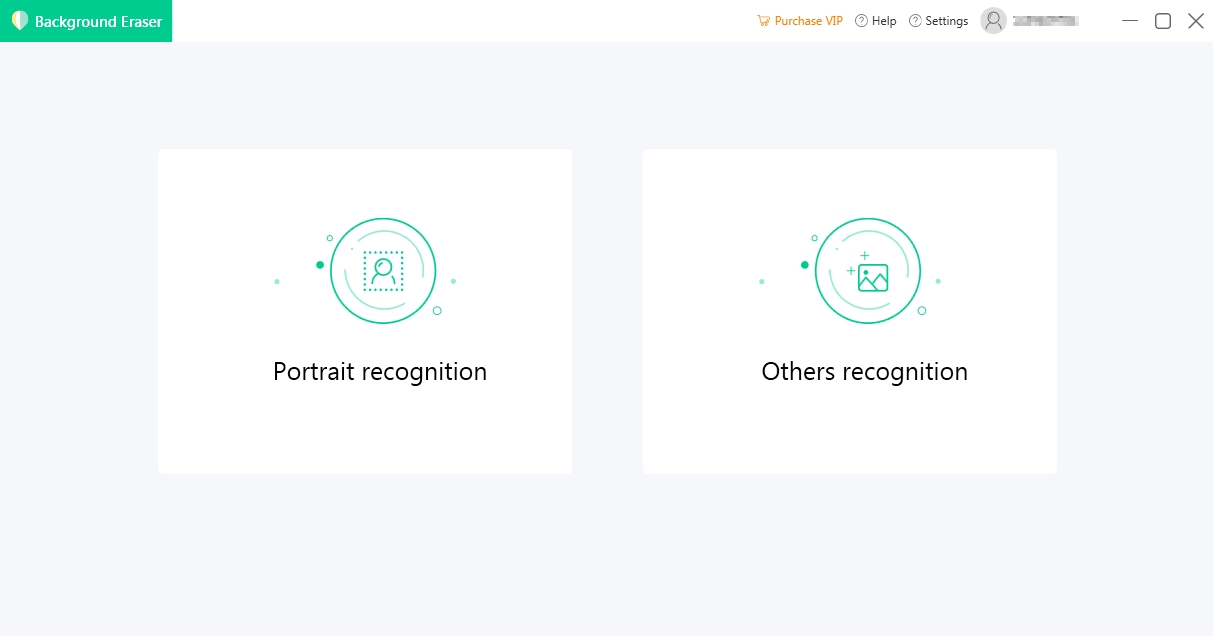Open the Settings menu label
This screenshot has width=1213, height=636.
tap(946, 21)
